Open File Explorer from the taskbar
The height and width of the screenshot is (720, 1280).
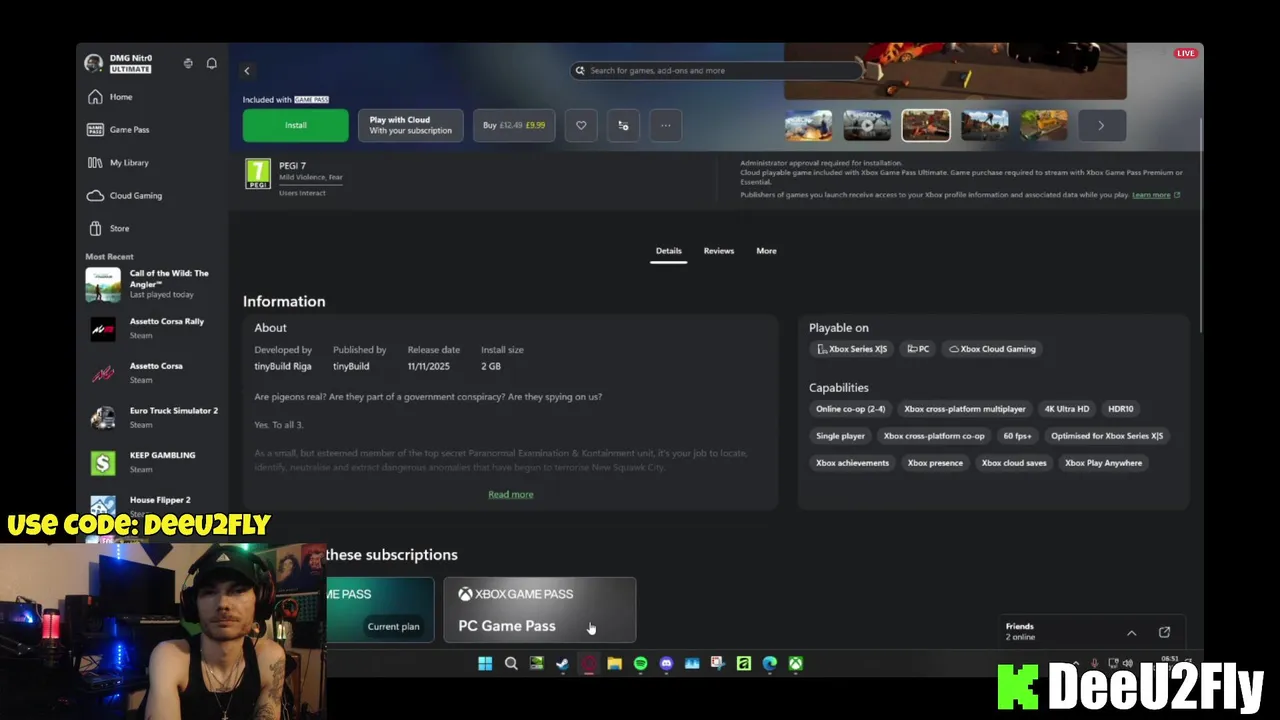point(614,663)
